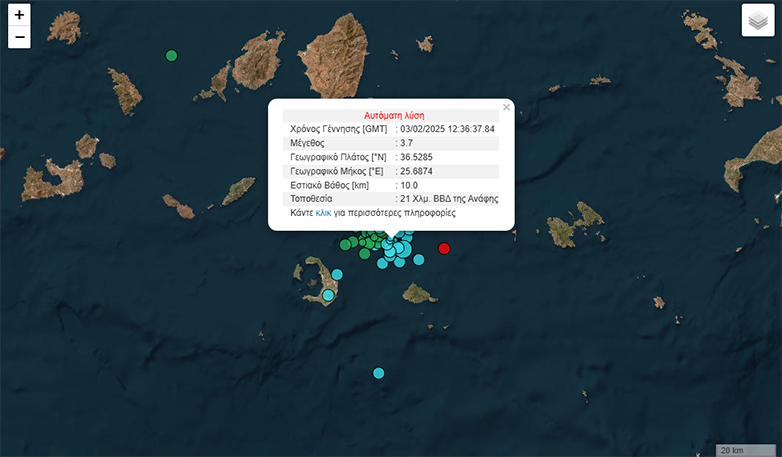Viewport: 782px width, 457px height.
Task: Click the 20 km scale bar
Action: [745, 449]
